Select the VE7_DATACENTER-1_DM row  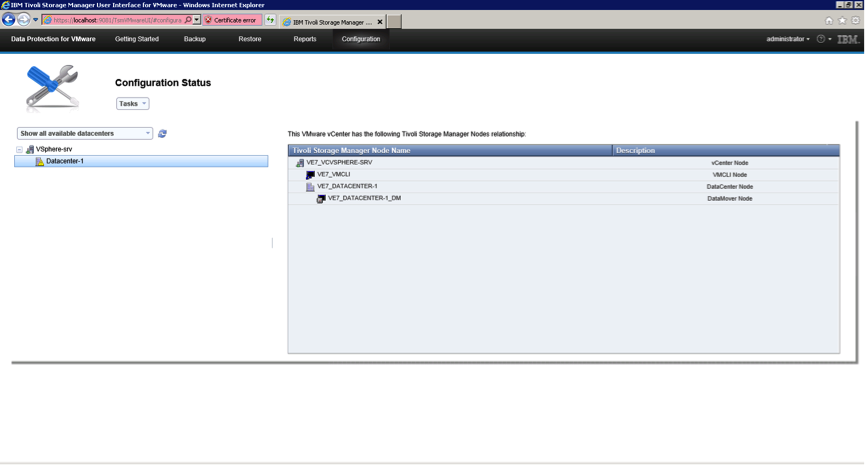click(564, 199)
